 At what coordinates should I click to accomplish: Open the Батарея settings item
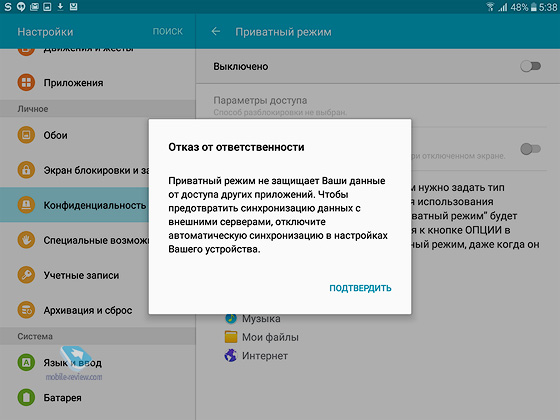(98, 398)
